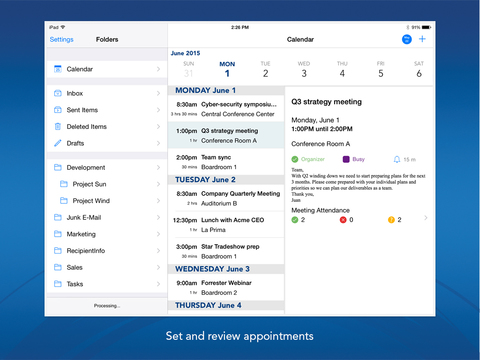The image size is (480, 360).
Task: Open the blue calendar view icon
Action: 406,39
